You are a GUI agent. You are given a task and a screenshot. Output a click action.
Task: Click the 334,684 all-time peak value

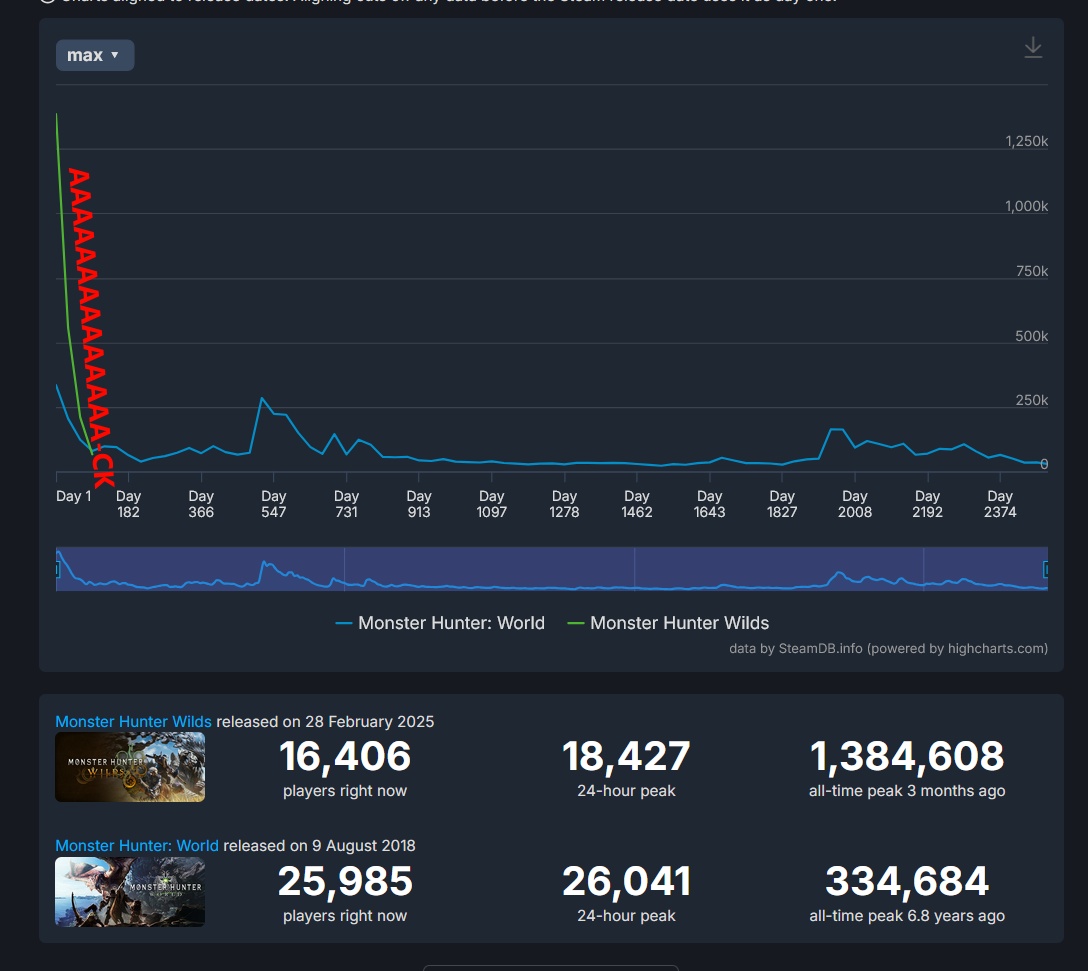pyautogui.click(x=907, y=881)
